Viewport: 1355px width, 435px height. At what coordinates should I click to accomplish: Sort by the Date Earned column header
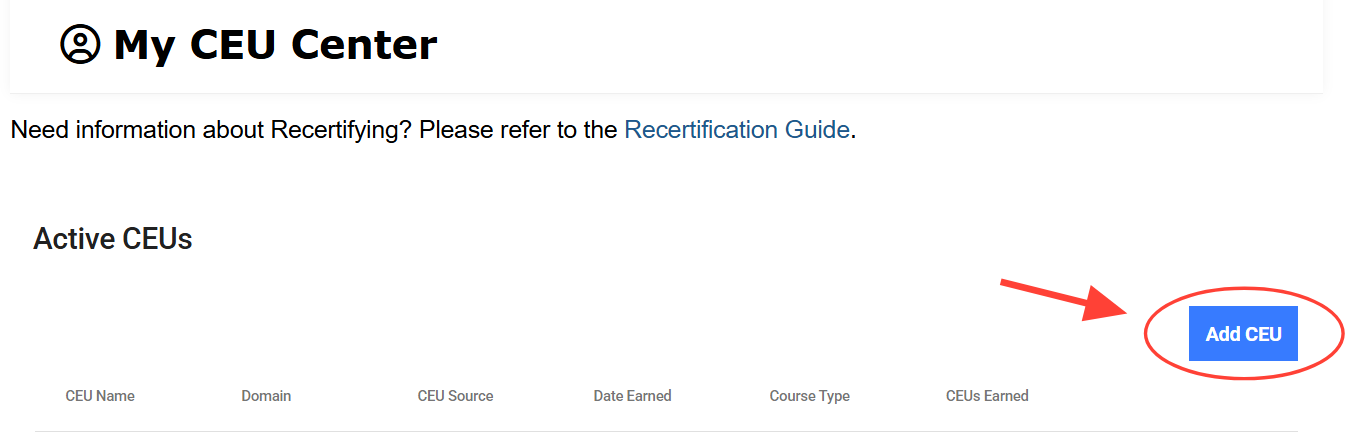tap(632, 396)
